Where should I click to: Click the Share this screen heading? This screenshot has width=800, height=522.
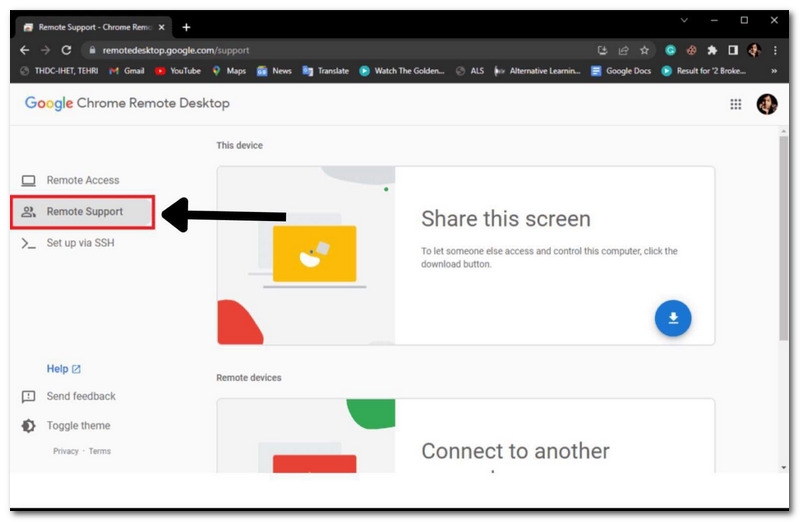click(506, 219)
